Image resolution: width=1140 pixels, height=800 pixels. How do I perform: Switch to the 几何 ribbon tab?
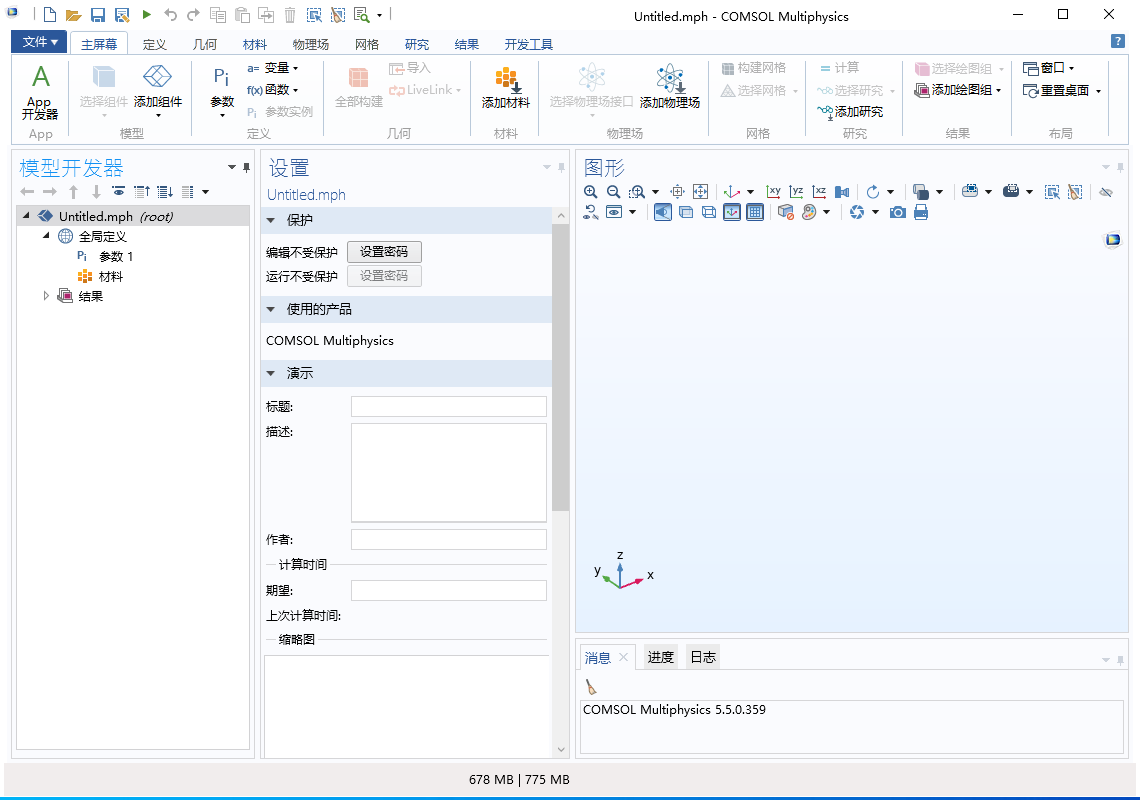204,44
